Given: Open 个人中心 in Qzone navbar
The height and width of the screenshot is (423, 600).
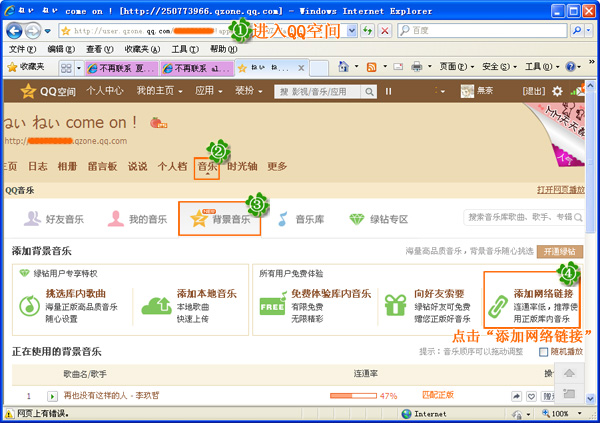Looking at the screenshot, I should pos(104,91).
